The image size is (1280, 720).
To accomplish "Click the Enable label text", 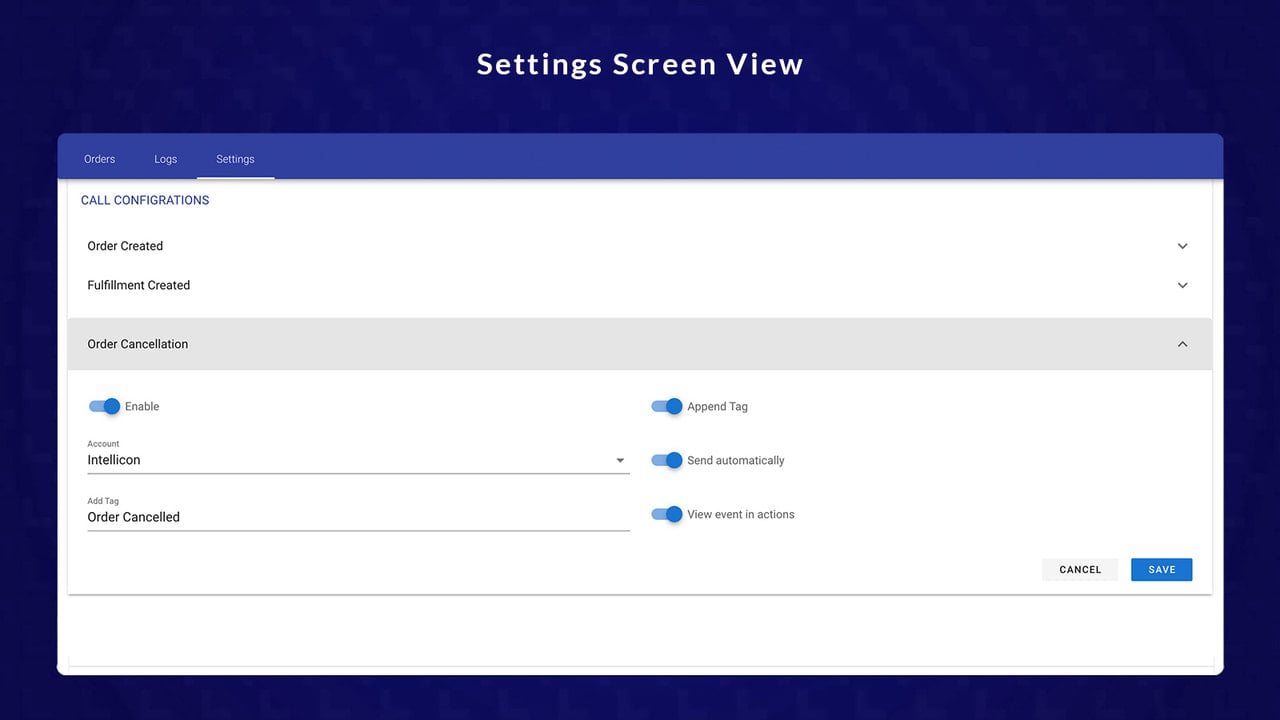I will 142,406.
